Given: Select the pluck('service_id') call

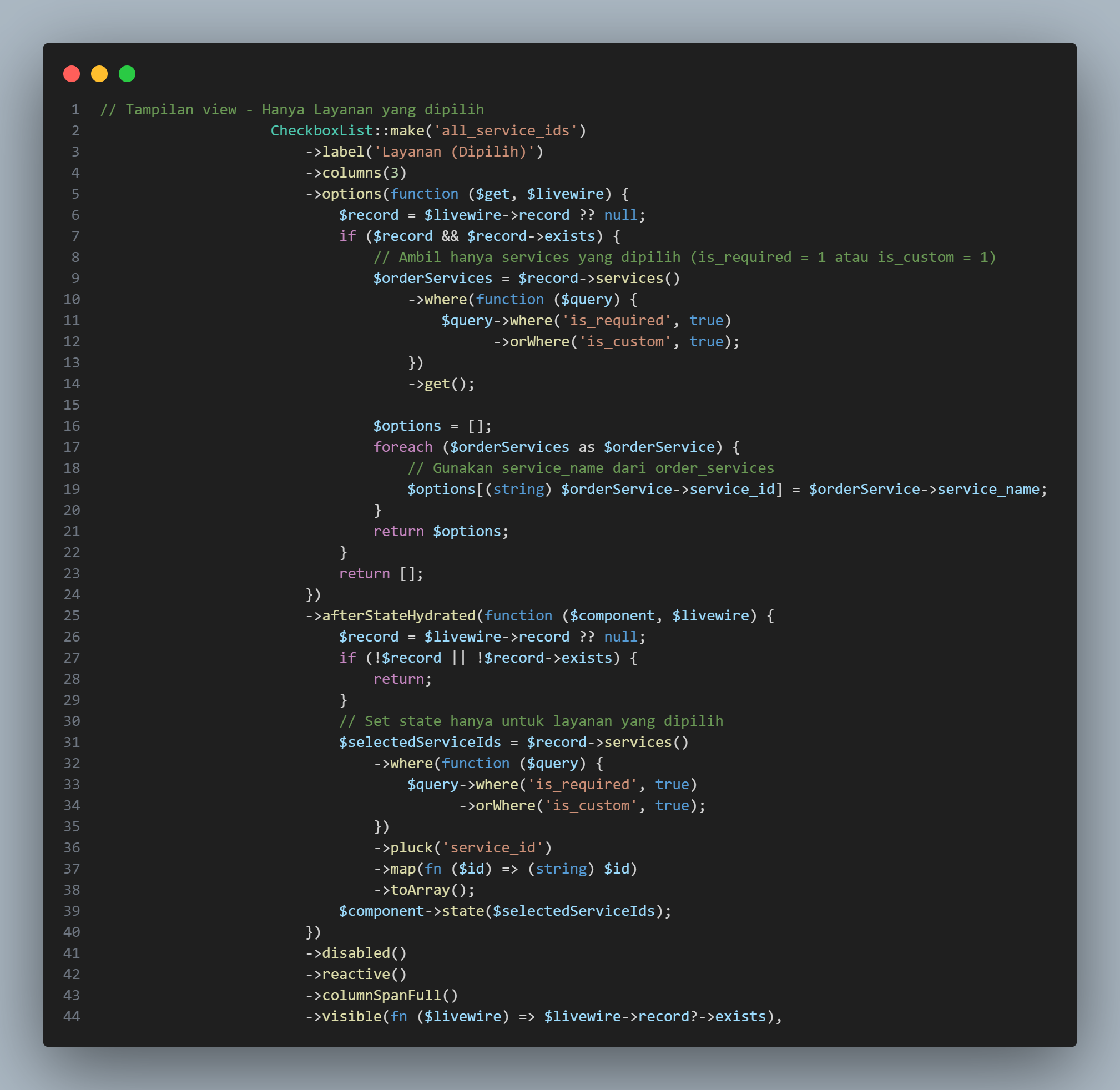Looking at the screenshot, I should [464, 847].
